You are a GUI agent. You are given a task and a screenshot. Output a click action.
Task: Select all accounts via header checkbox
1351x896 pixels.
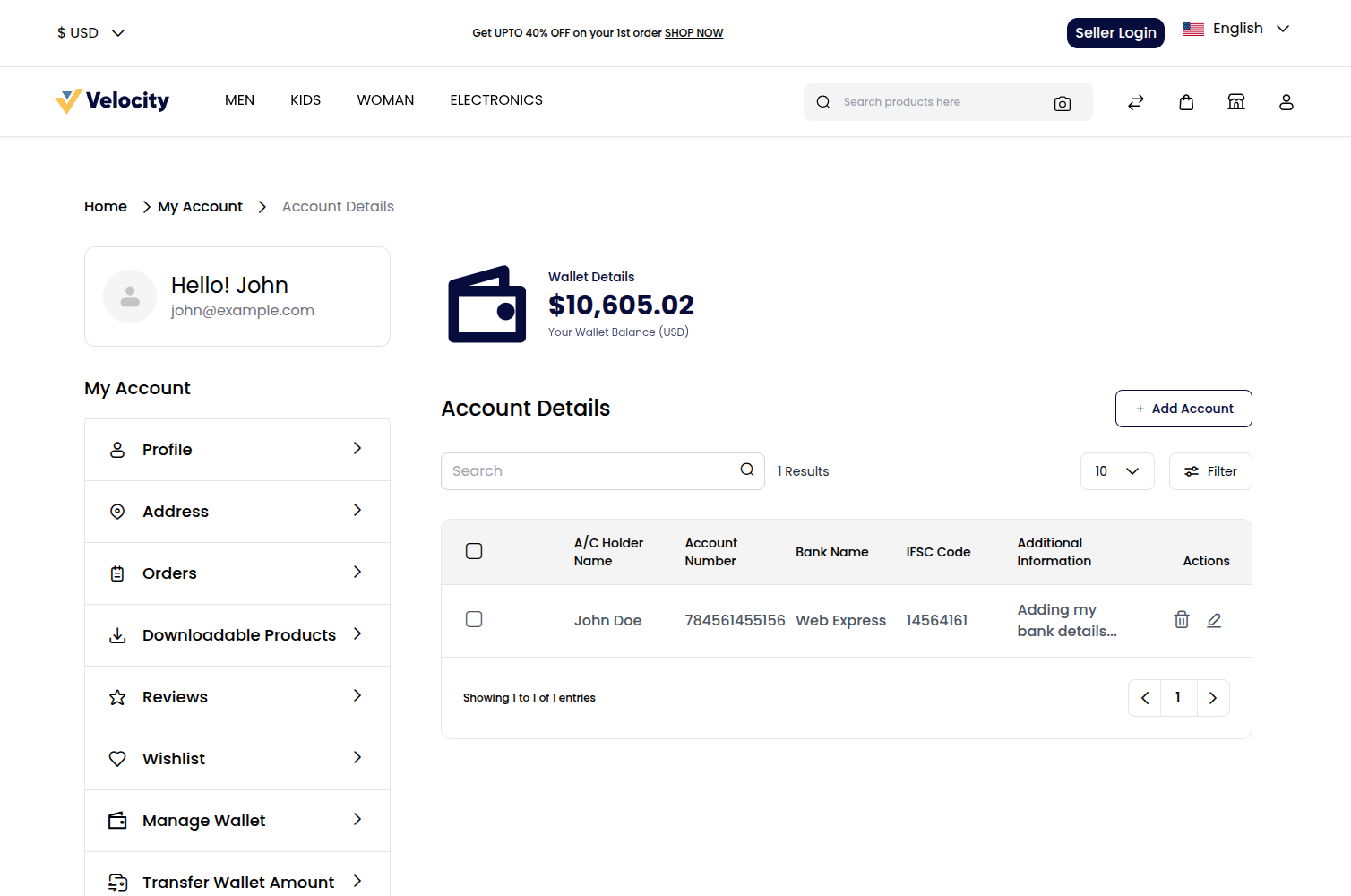tap(474, 550)
